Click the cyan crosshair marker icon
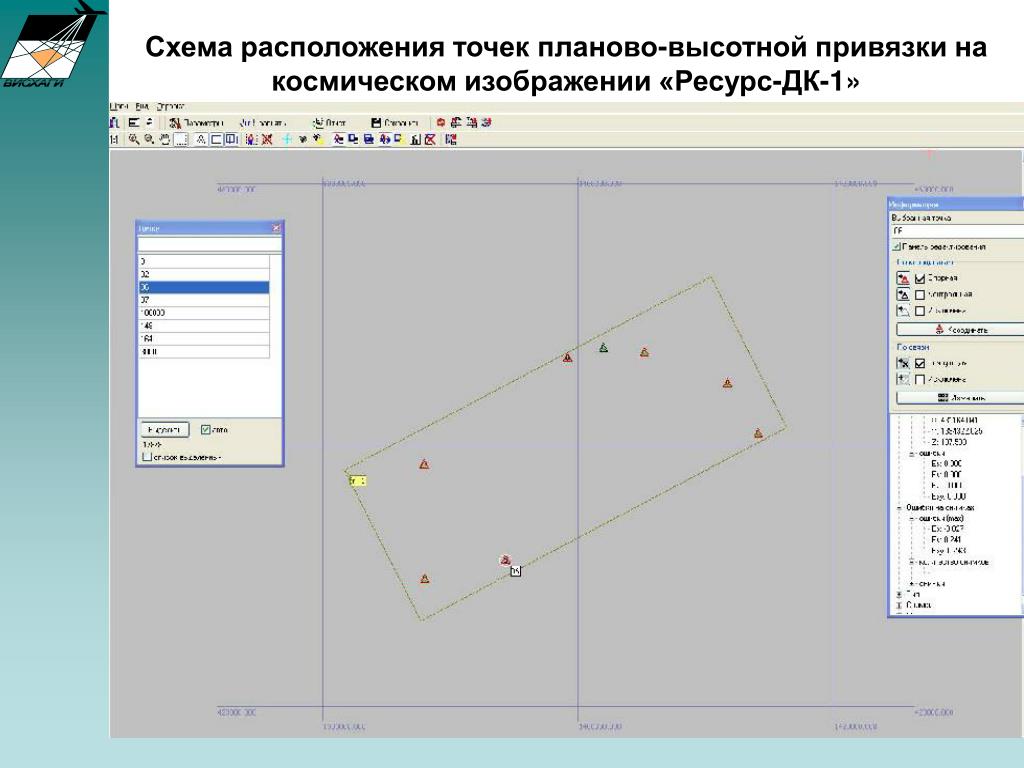The image size is (1024, 768). (x=287, y=139)
